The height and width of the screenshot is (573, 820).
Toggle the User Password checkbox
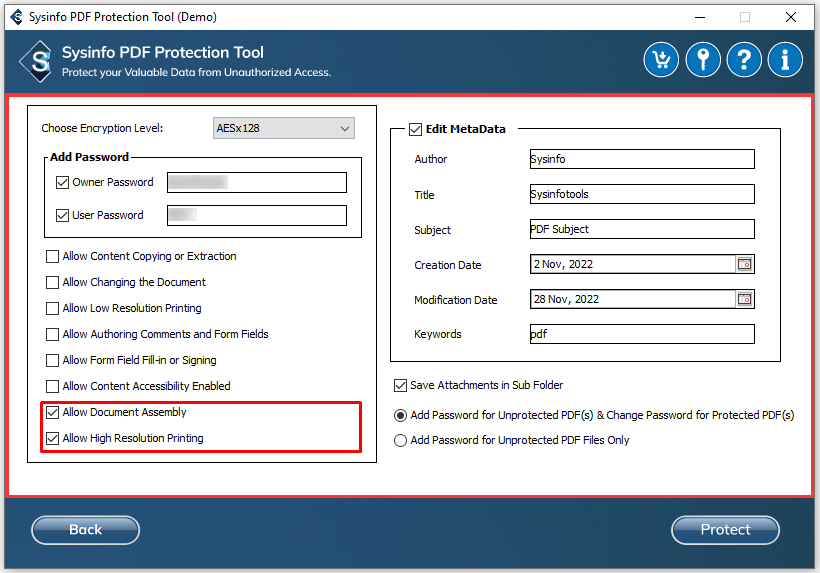pyautogui.click(x=62, y=215)
